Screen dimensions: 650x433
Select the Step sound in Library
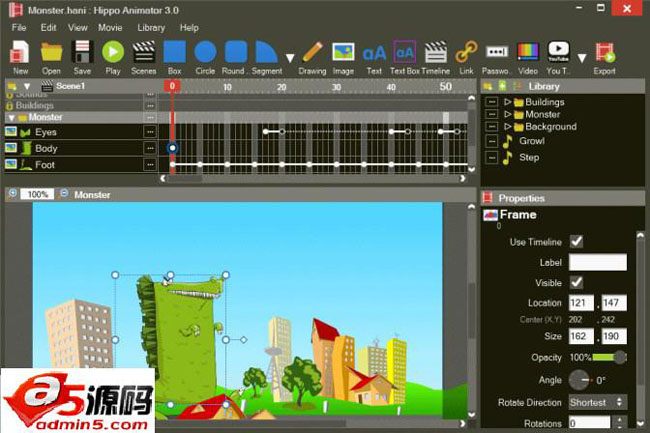[529, 157]
